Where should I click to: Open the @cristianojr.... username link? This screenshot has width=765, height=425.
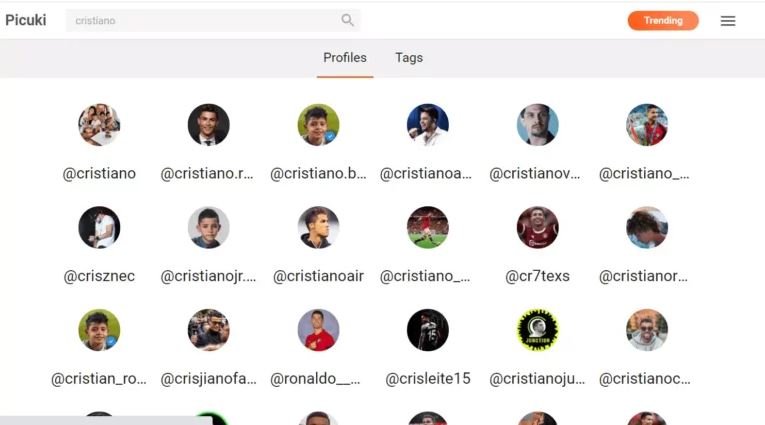208,276
